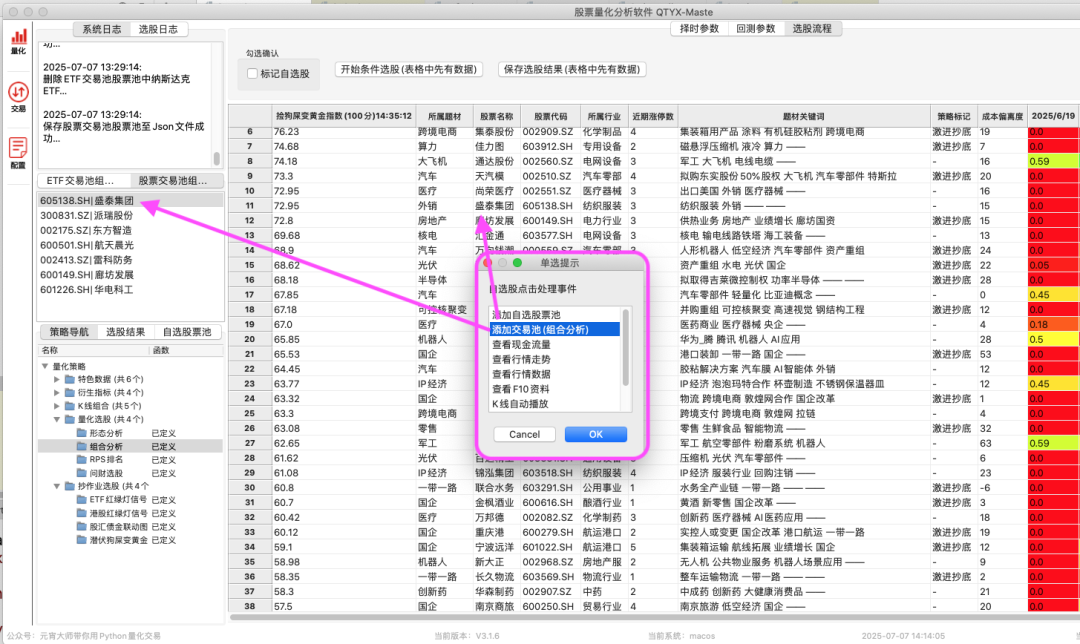Viewport: 1080px width, 644px height.
Task: Expand the 衍生指标 disclosure triangle
Action: click(56, 393)
